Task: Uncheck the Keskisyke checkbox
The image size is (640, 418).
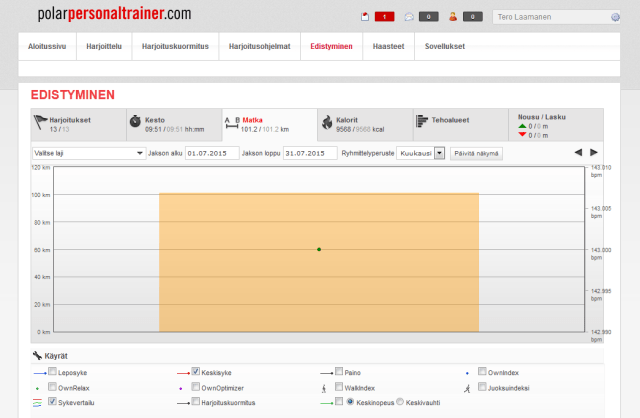Action: tap(196, 371)
